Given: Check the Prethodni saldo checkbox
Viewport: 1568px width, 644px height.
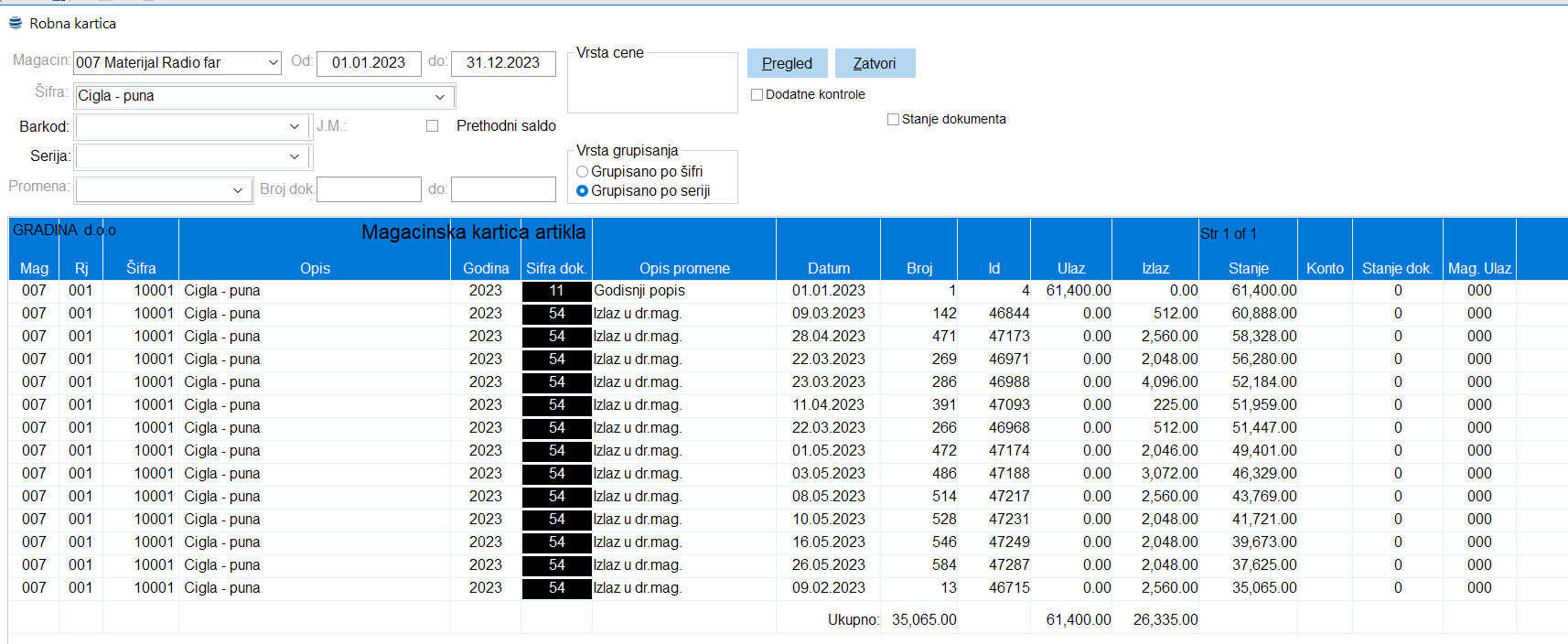Looking at the screenshot, I should click(x=433, y=126).
